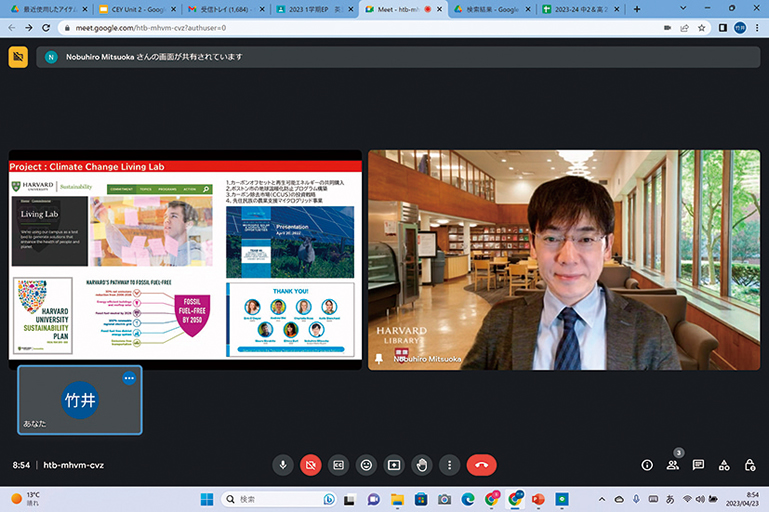Raise your hand in the meeting

point(422,465)
